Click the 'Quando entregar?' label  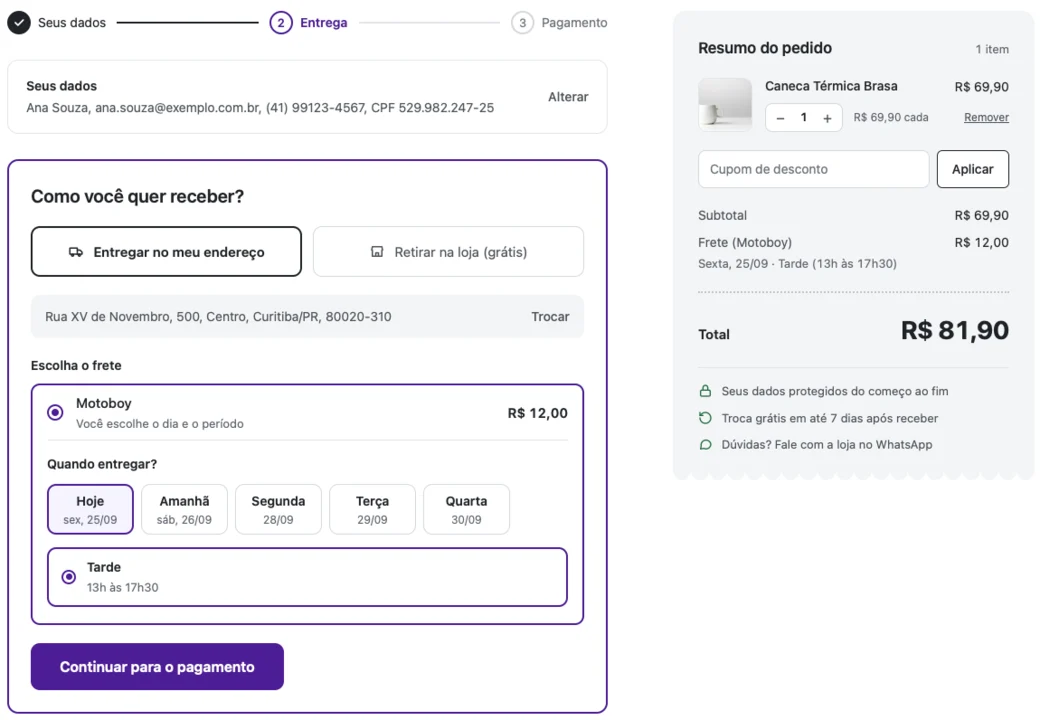(x=102, y=464)
